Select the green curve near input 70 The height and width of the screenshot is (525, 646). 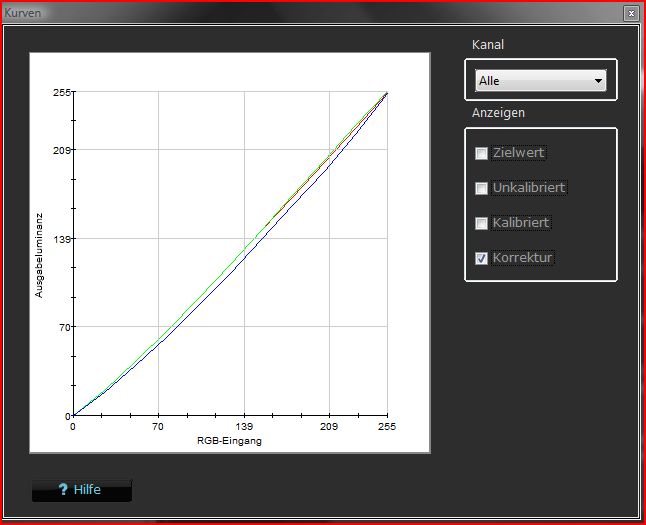[x=159, y=339]
